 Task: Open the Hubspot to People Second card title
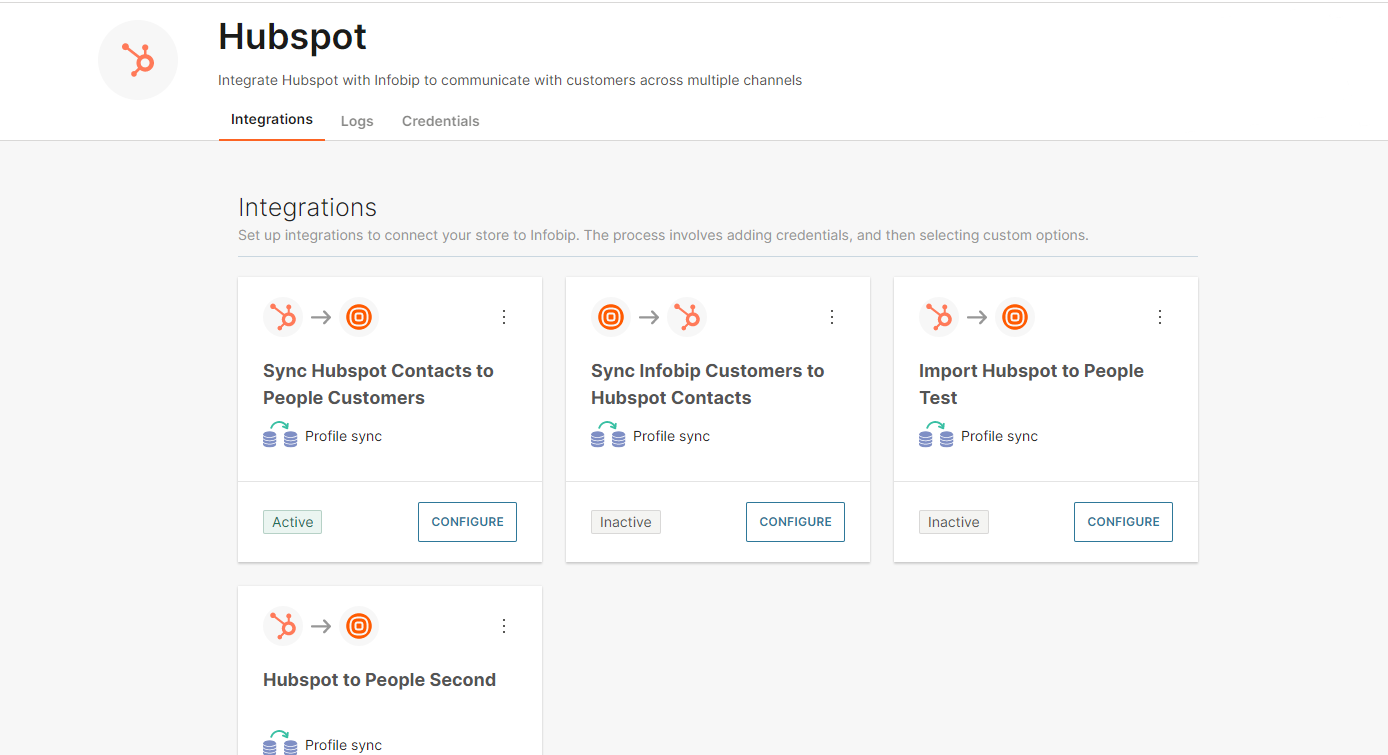pos(379,680)
